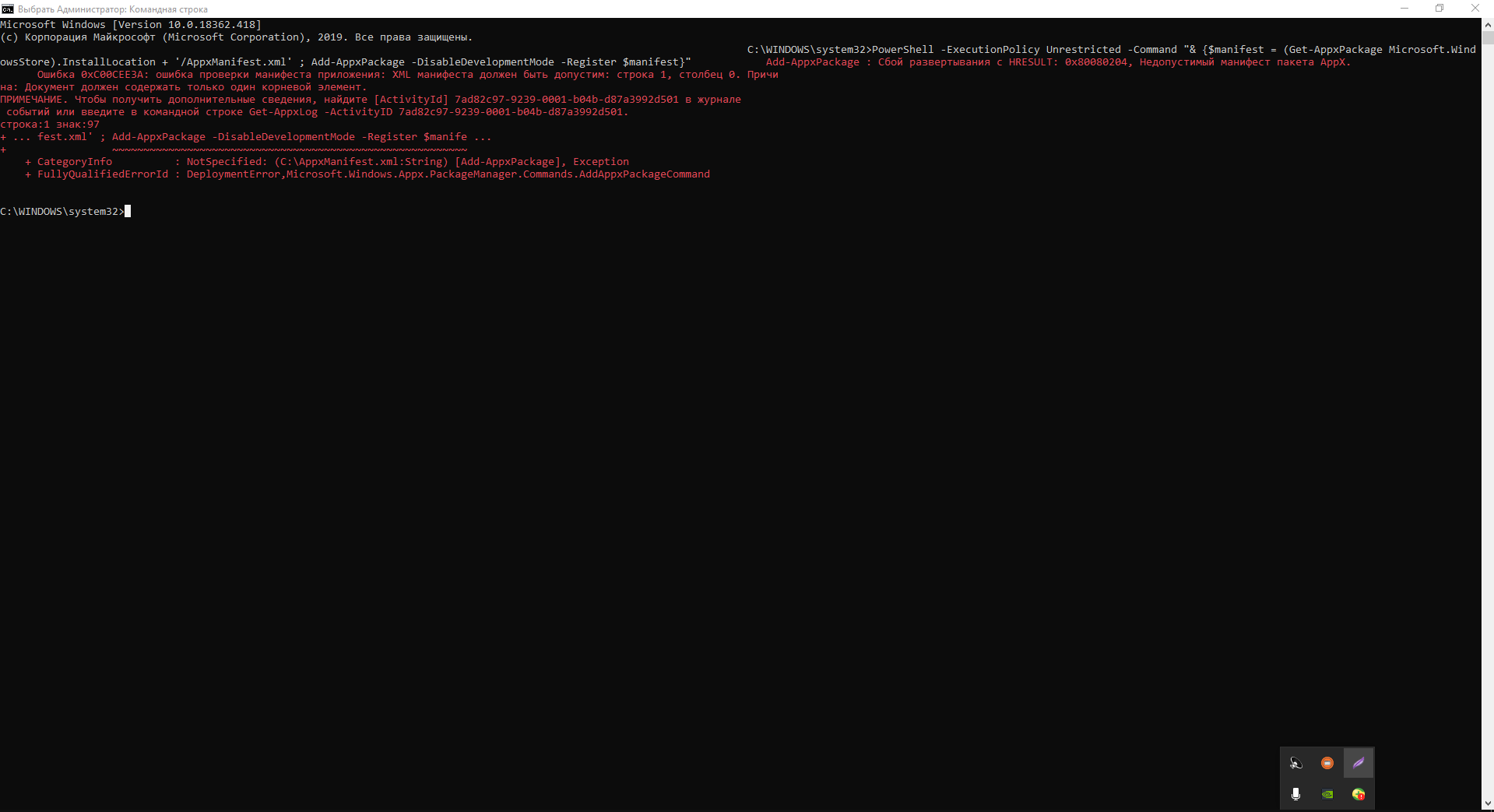This screenshot has height=812, width=1494.
Task: Click the scrollbar up arrow
Action: 1488,25
